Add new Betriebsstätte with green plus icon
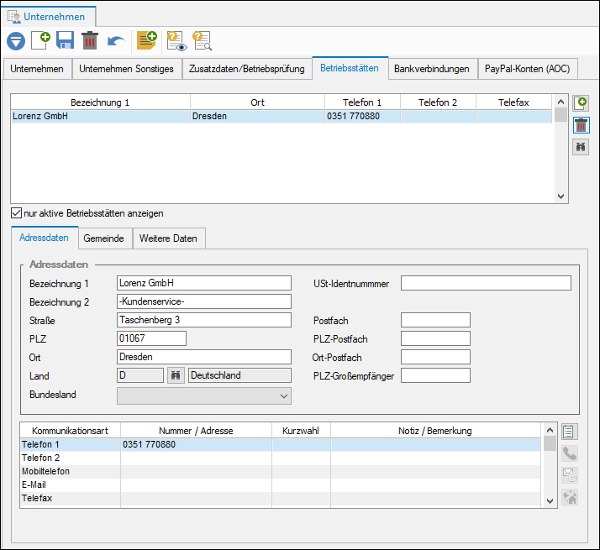The height and width of the screenshot is (550, 600). (x=580, y=103)
